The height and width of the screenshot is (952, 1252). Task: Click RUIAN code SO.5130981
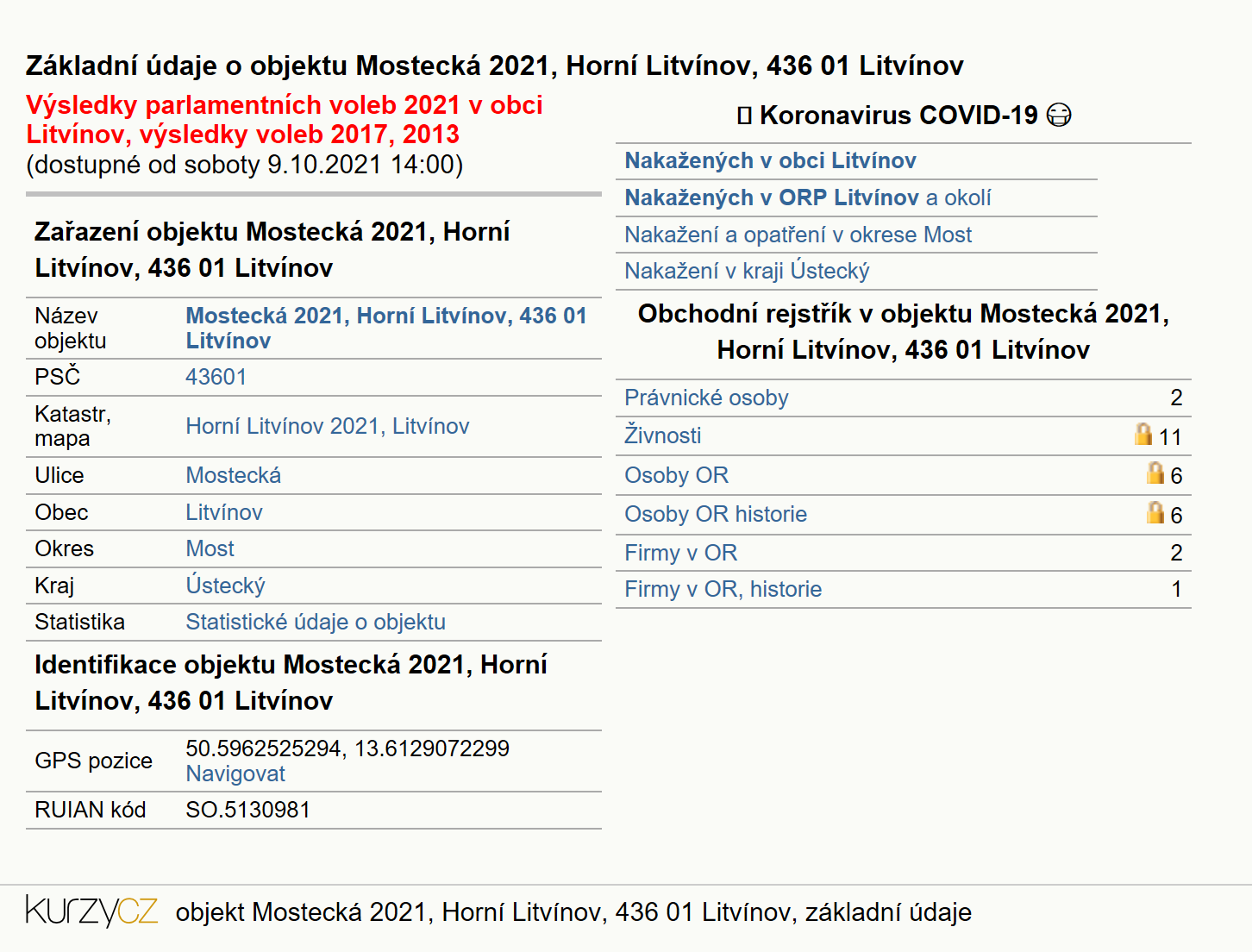247,810
